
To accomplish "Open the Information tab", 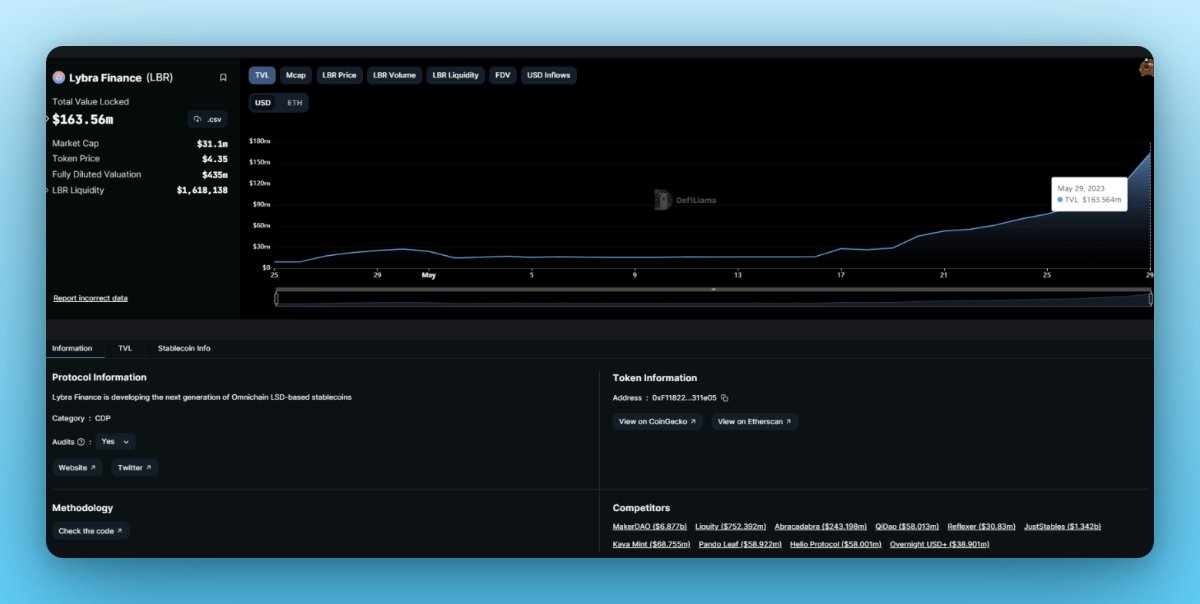I will tap(72, 348).
